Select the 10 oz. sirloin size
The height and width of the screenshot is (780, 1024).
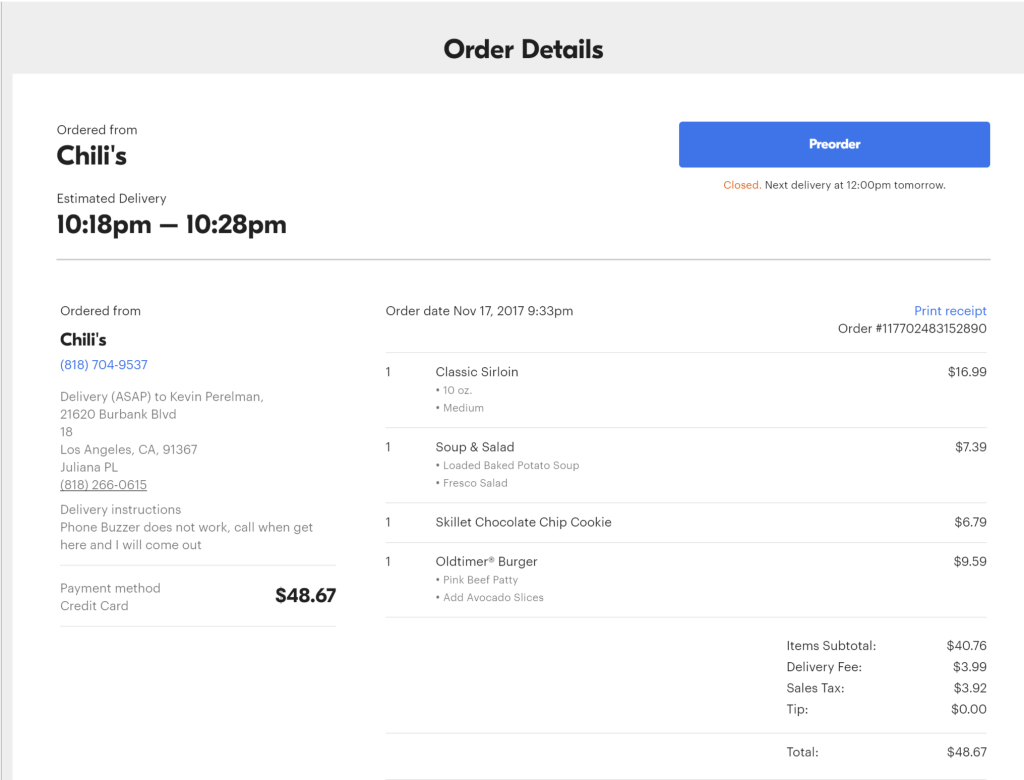click(x=457, y=390)
